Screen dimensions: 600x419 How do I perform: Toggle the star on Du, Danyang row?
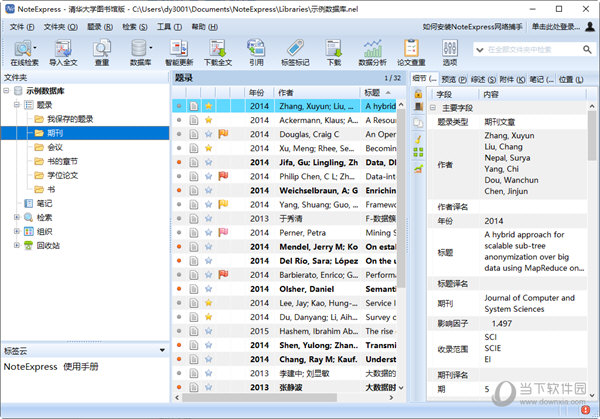(x=208, y=317)
